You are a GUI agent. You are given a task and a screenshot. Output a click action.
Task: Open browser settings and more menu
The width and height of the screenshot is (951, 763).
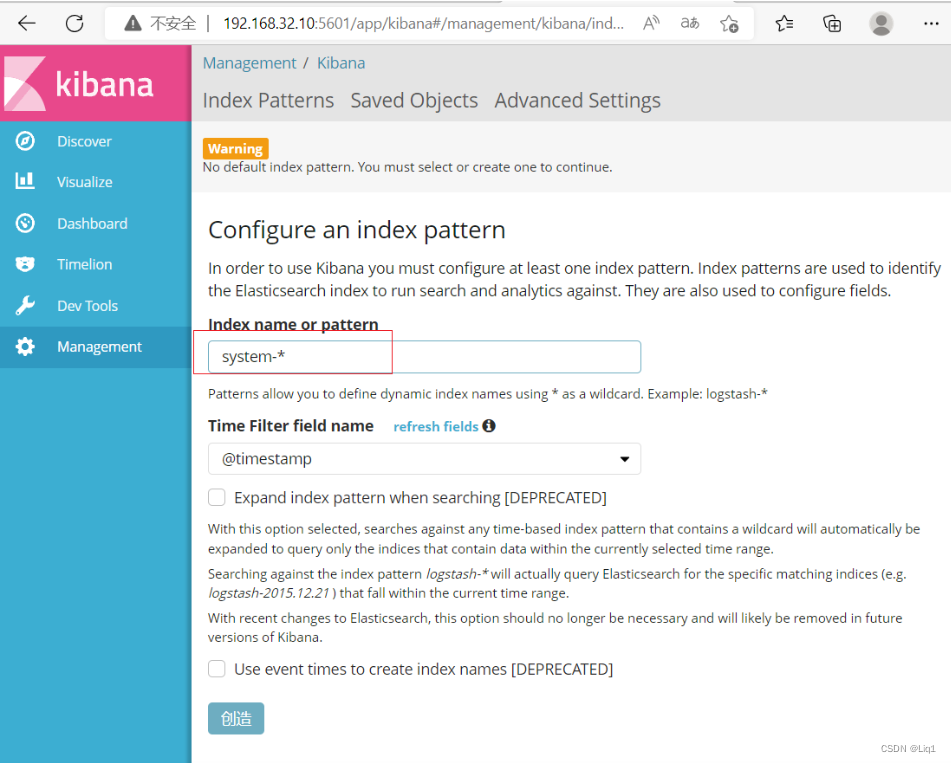tap(931, 24)
